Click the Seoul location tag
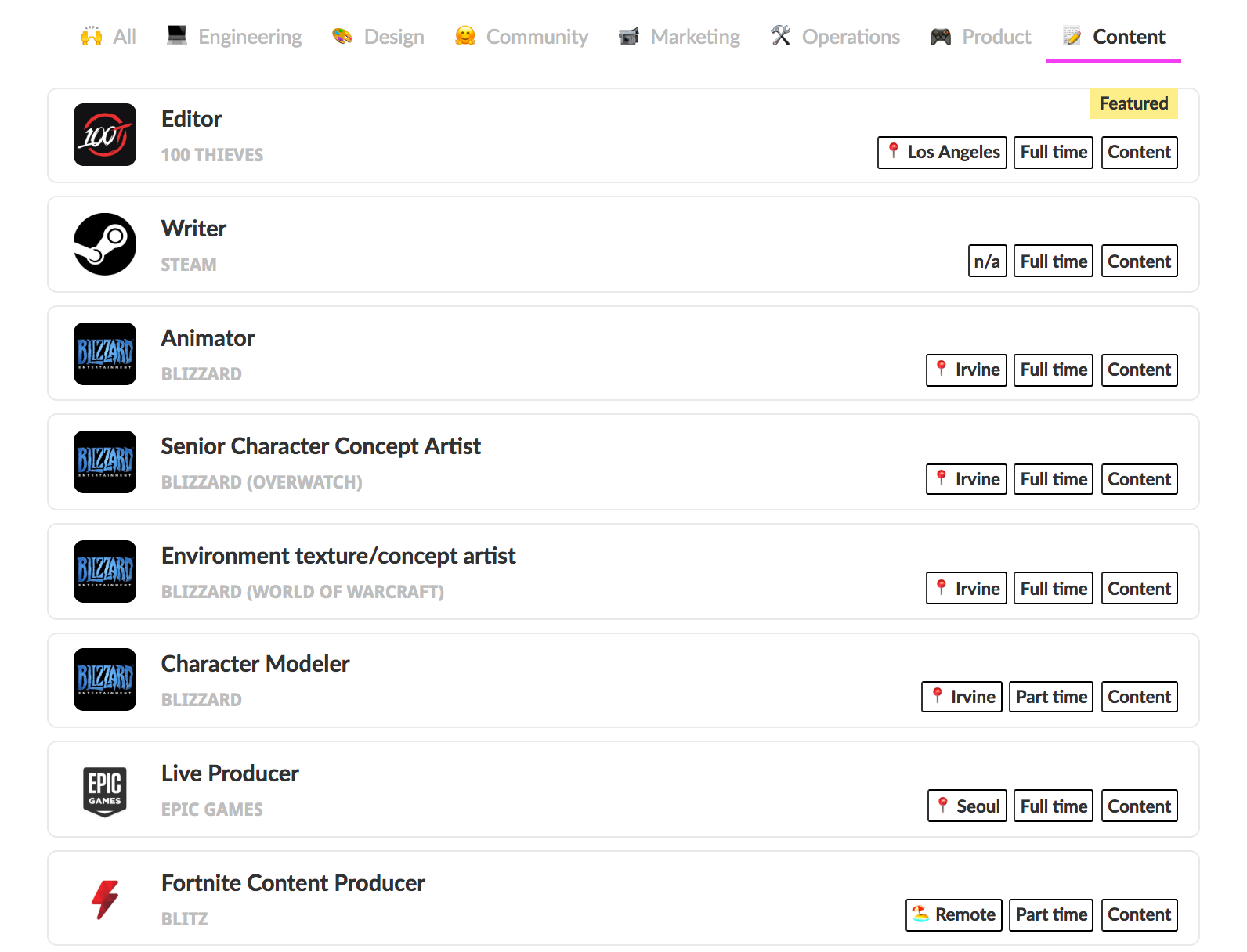 click(967, 806)
